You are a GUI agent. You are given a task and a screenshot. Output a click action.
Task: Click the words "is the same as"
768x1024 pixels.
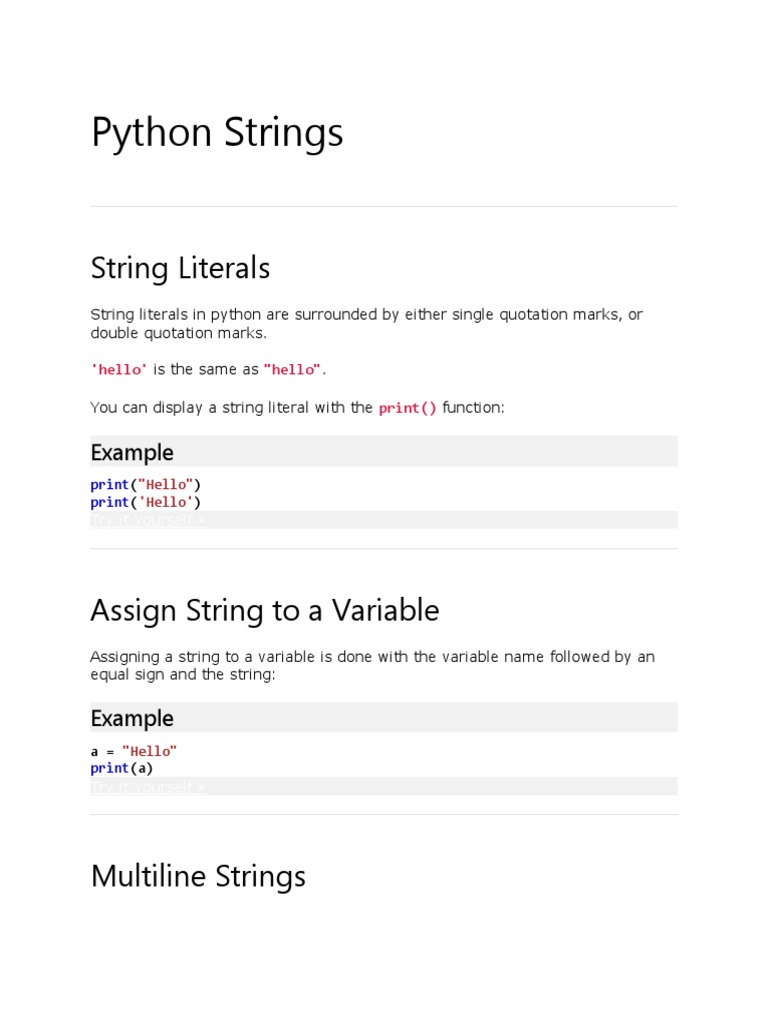pos(206,370)
